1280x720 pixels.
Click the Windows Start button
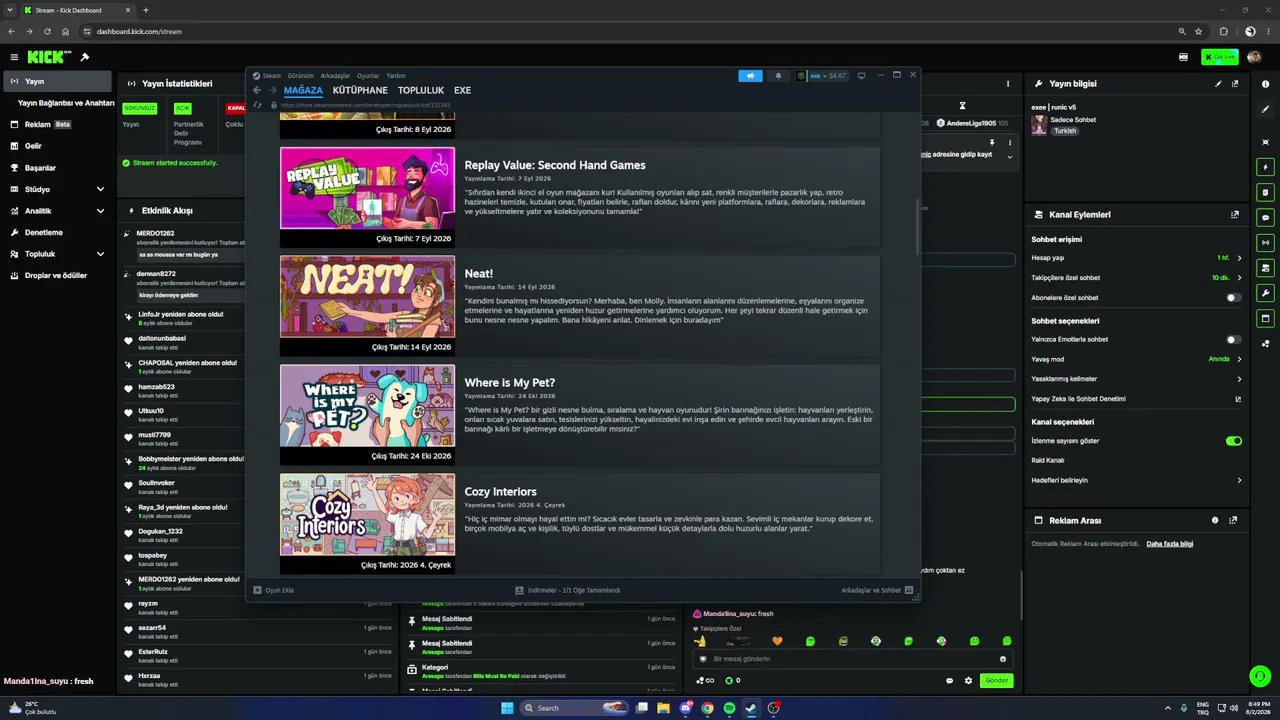click(x=507, y=708)
